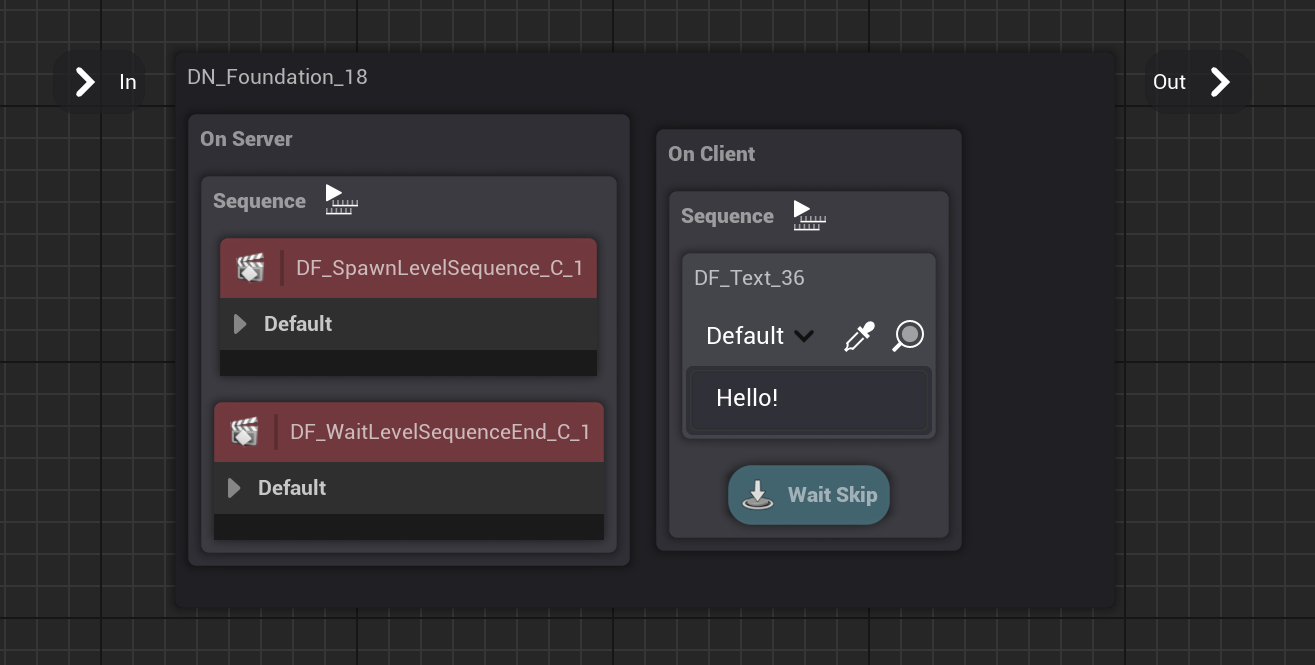This screenshot has height=665, width=1315.
Task: Click the Out pin arrow icon
Action: 1220,82
